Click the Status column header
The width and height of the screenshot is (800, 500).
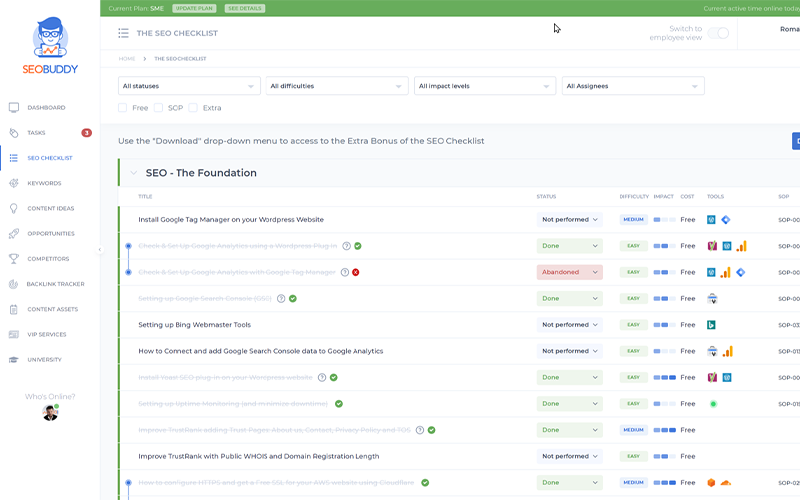coord(546,196)
